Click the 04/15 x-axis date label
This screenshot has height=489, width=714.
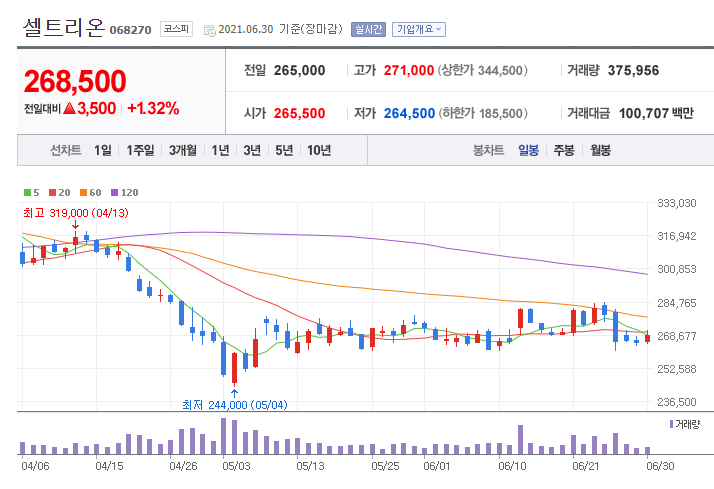coord(109,466)
